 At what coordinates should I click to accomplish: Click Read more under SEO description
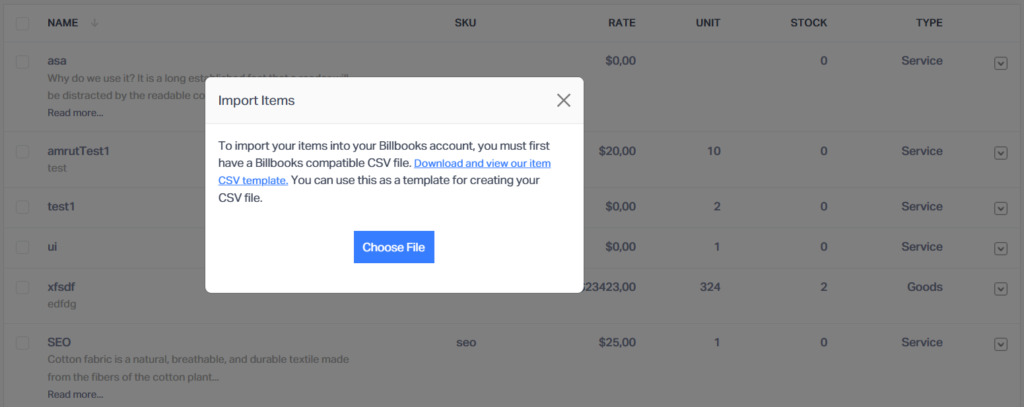(x=75, y=394)
